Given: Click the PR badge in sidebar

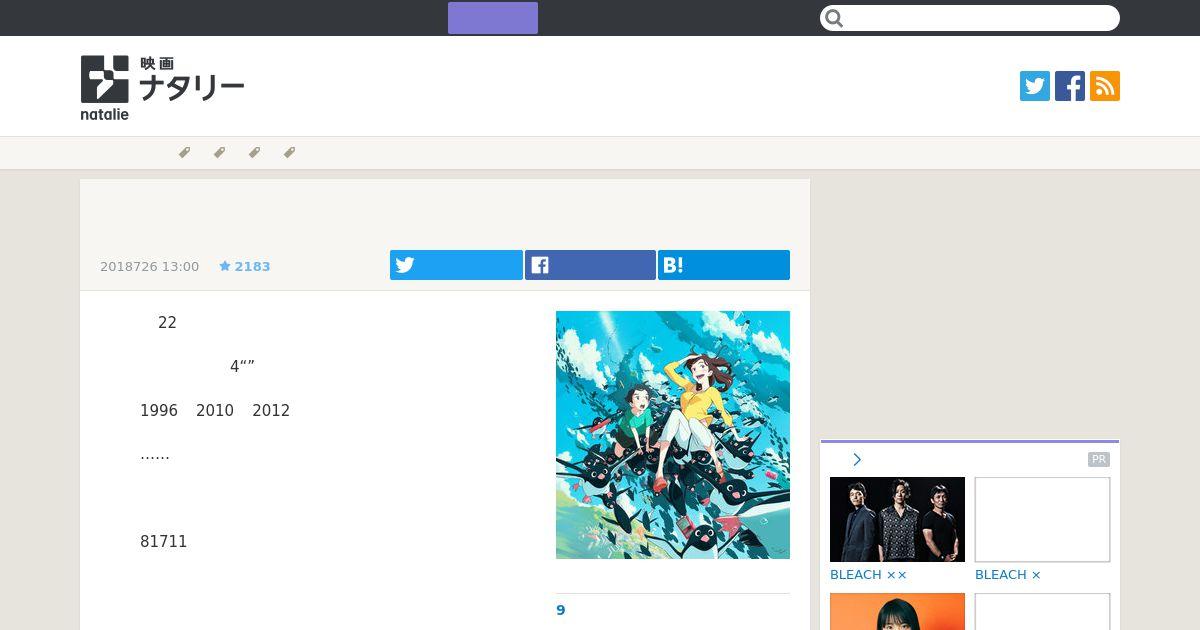Looking at the screenshot, I should click(1099, 459).
